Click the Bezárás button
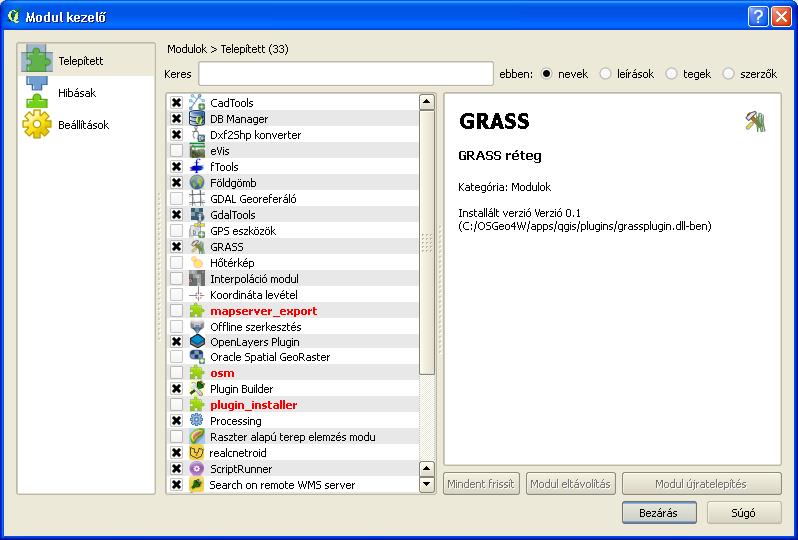Image resolution: width=798 pixels, height=540 pixels. click(659, 513)
